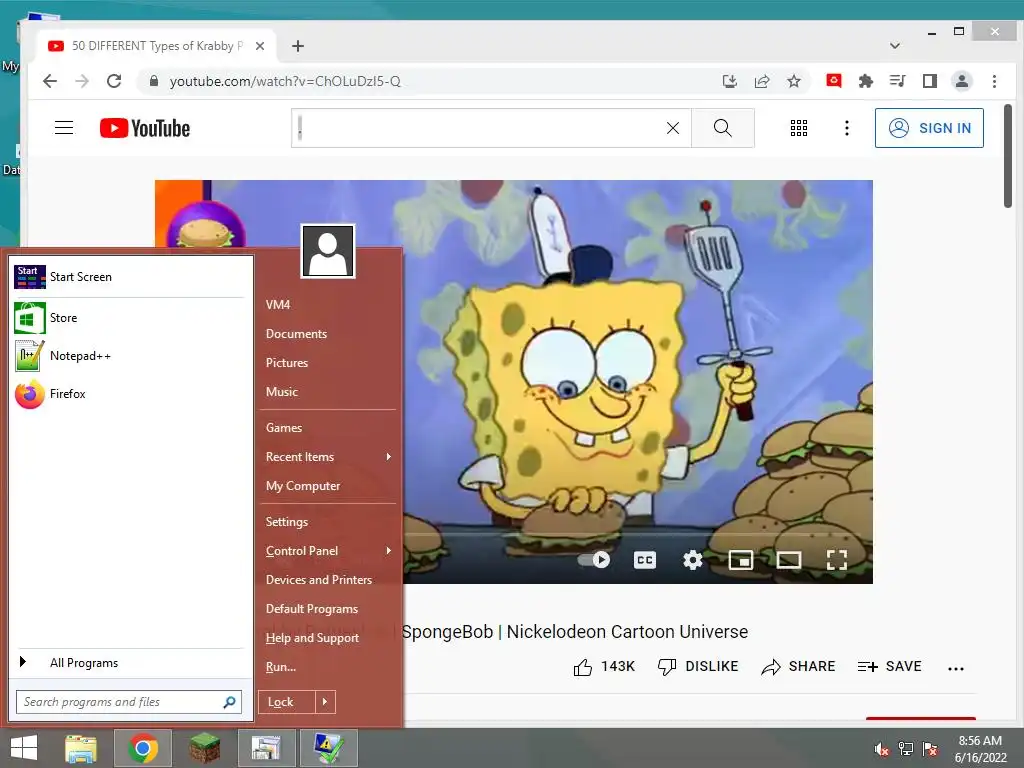Launch Notepad++ from the Start menu
The height and width of the screenshot is (768, 1024).
click(129, 356)
